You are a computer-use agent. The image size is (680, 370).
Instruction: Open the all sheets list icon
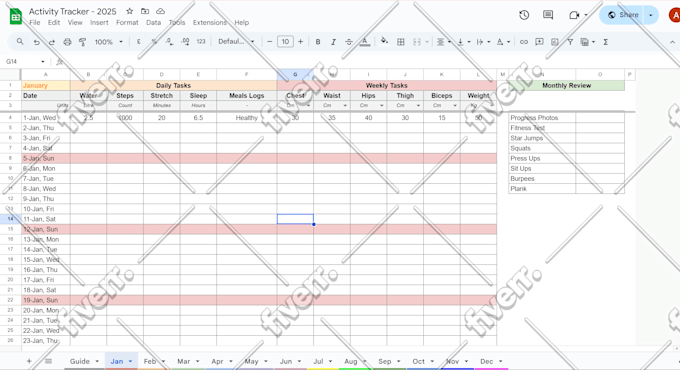pos(49,361)
